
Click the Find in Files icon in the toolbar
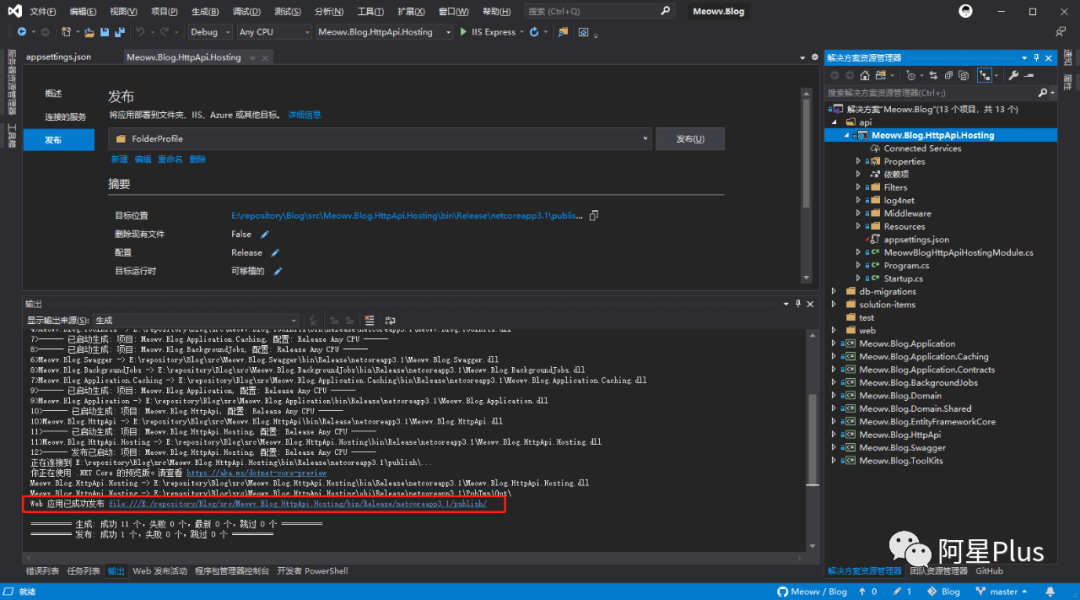tap(563, 32)
